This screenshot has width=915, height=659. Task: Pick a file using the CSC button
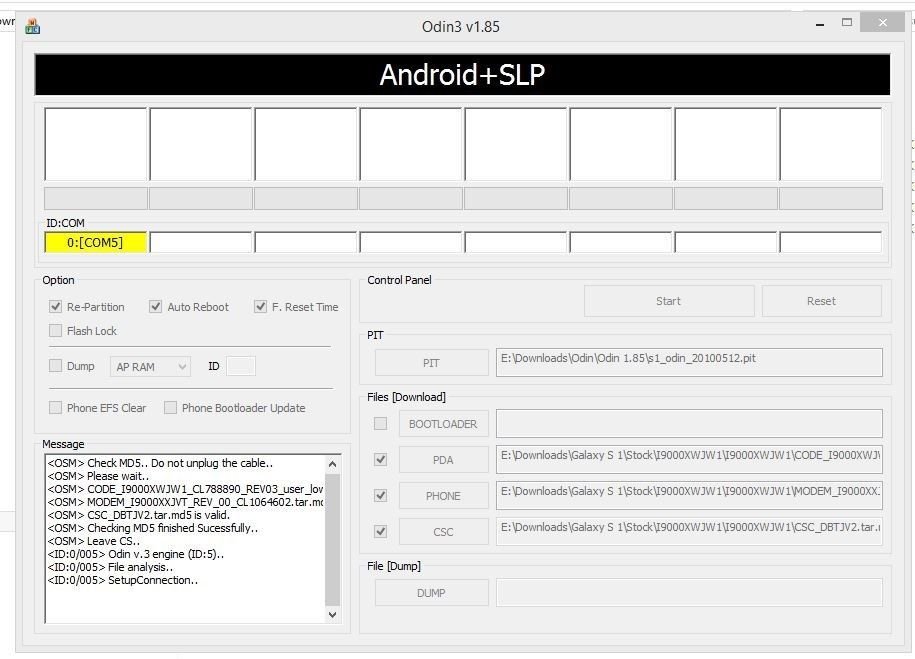pos(443,532)
